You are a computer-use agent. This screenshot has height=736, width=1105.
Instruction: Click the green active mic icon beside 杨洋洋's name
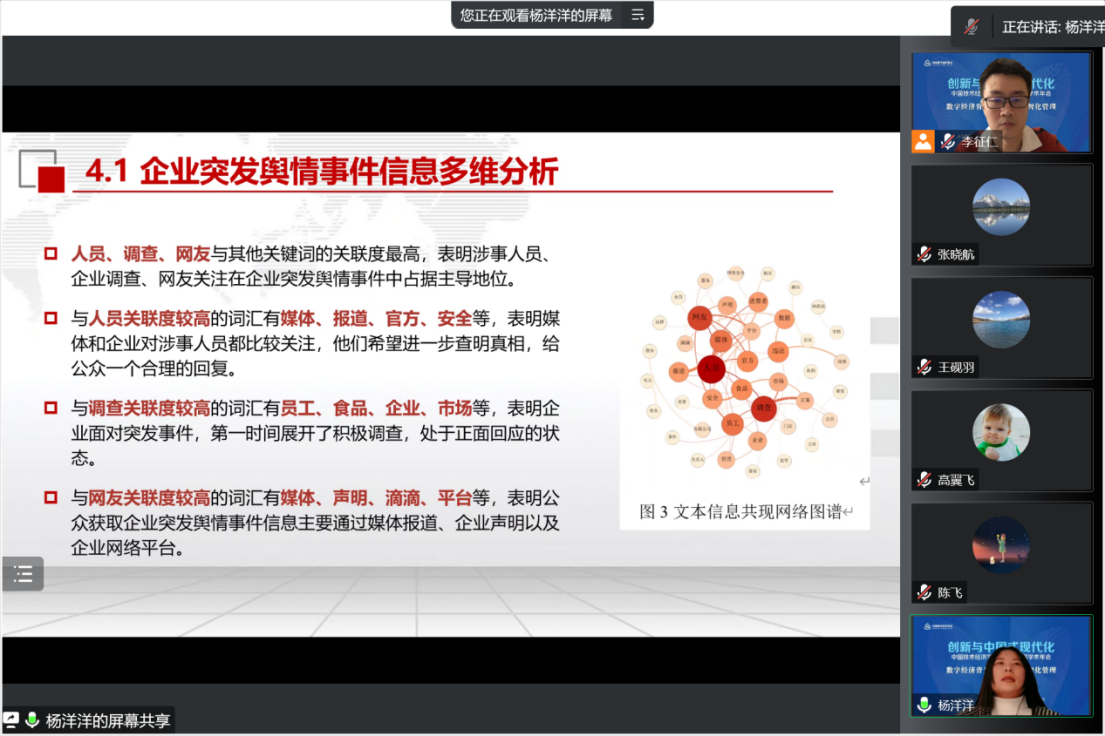[925, 705]
